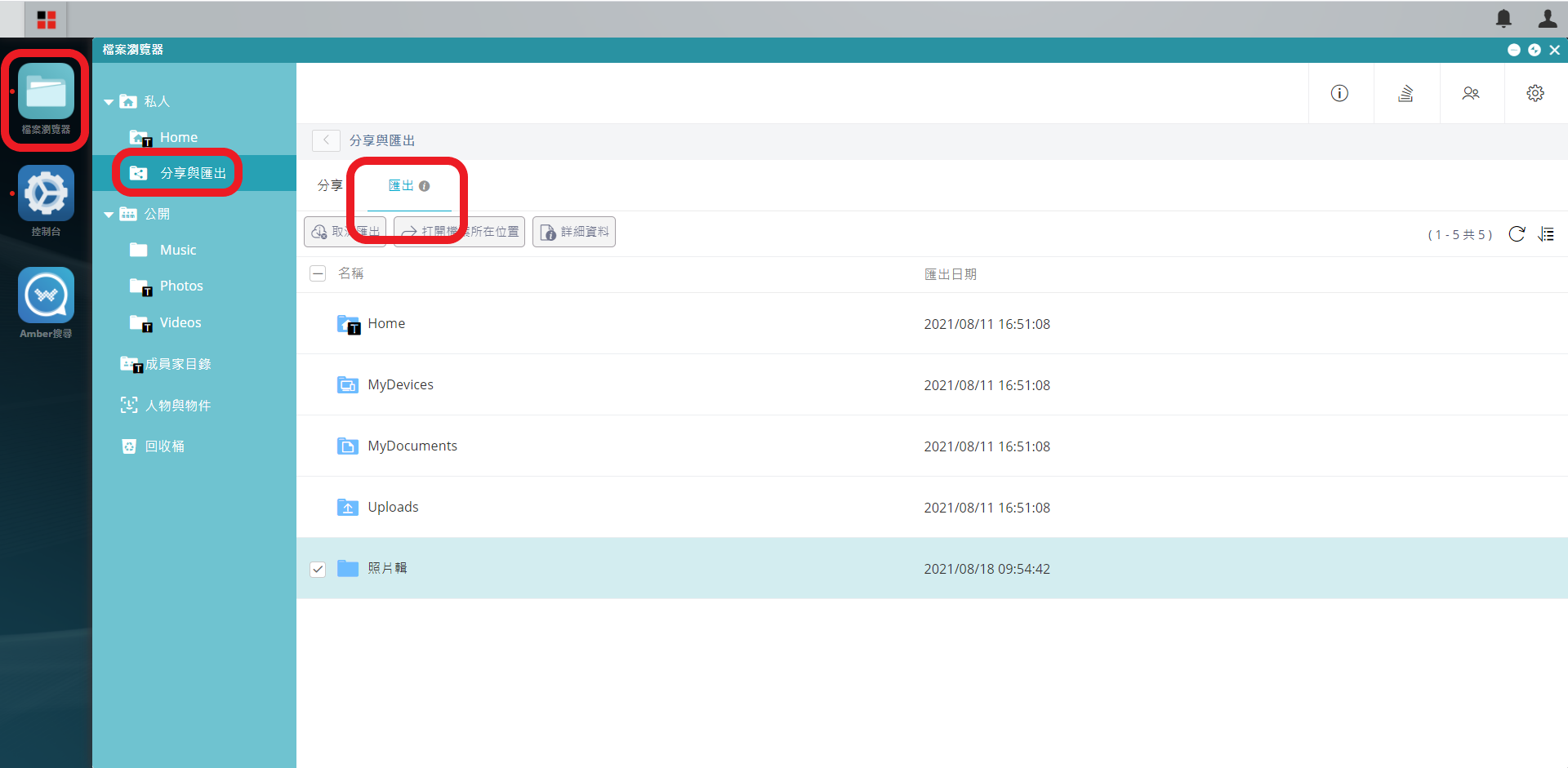1568x768 pixels.
Task: Select the Home row name text
Action: click(386, 323)
